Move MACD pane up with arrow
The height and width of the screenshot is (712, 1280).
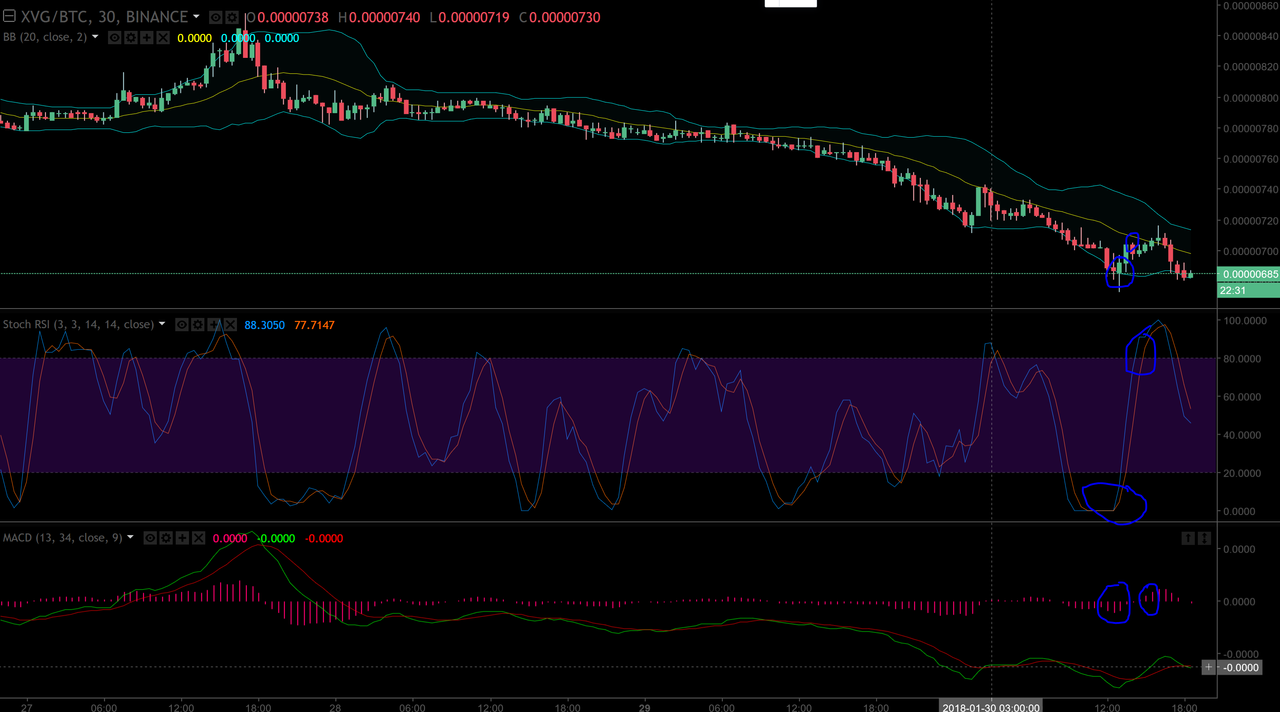pyautogui.click(x=1188, y=538)
